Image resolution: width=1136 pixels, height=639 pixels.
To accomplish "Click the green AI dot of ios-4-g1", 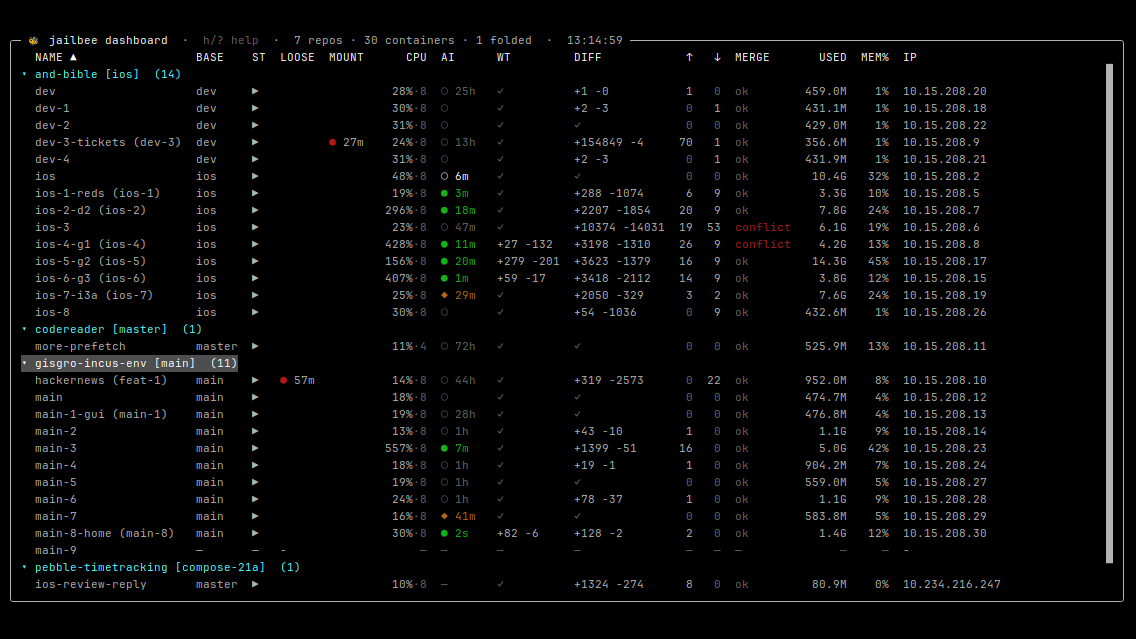I will (444, 244).
